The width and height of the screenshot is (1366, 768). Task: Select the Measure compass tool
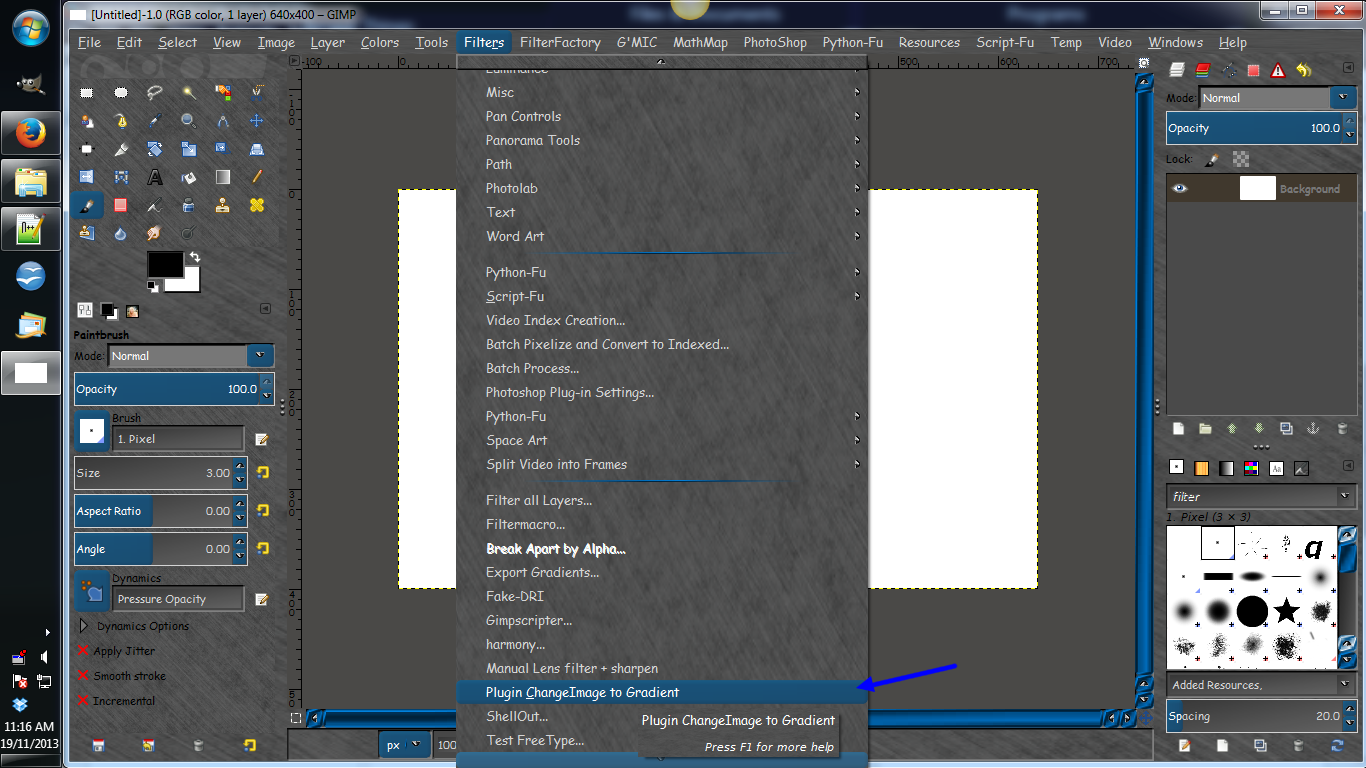click(x=223, y=121)
